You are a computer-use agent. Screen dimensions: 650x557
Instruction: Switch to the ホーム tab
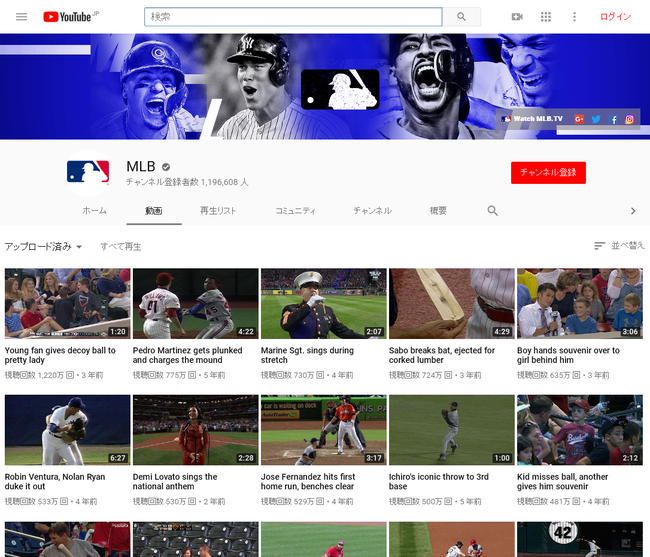[95, 211]
